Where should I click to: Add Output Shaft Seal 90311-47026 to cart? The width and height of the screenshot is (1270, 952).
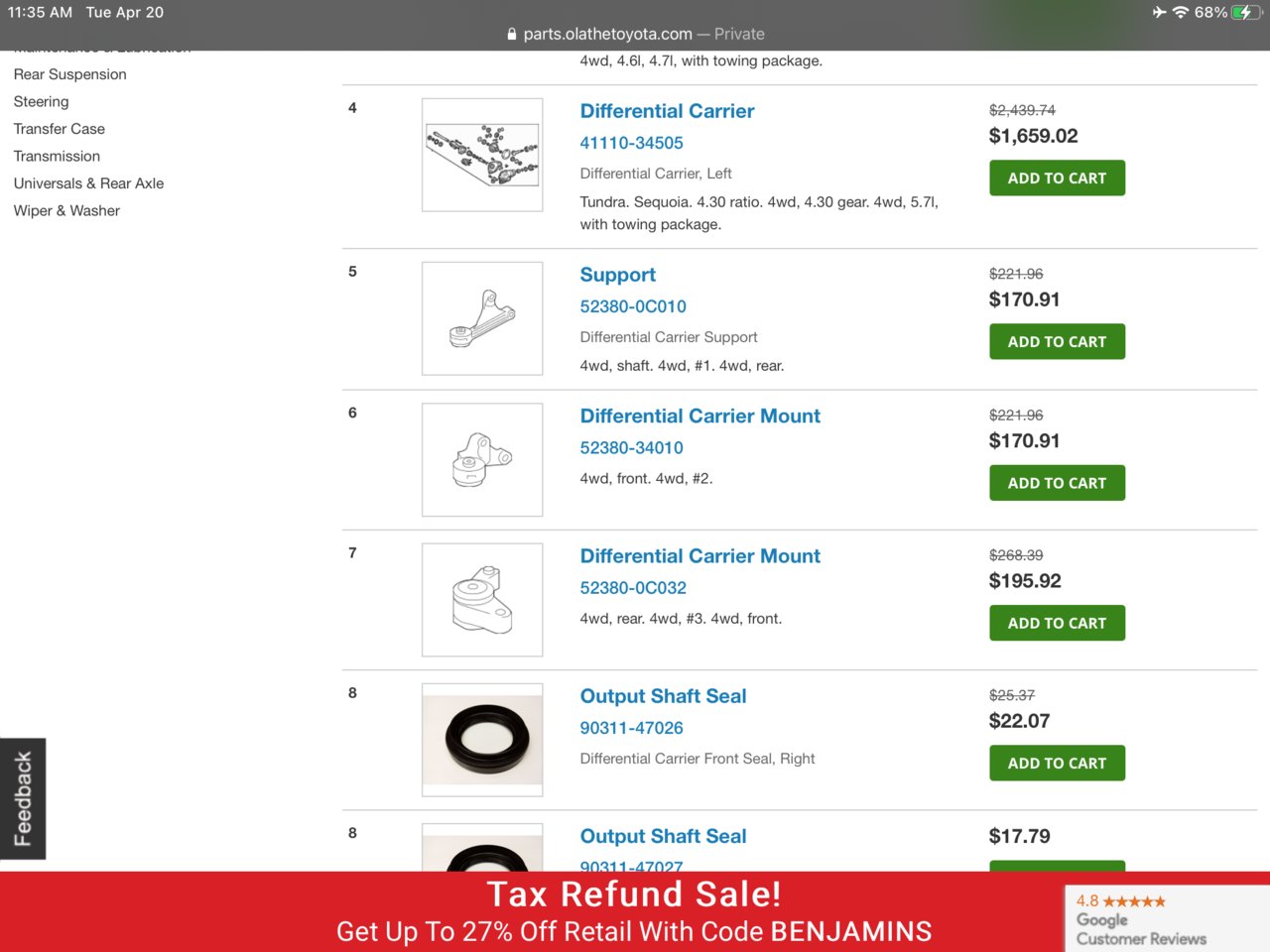point(1057,763)
